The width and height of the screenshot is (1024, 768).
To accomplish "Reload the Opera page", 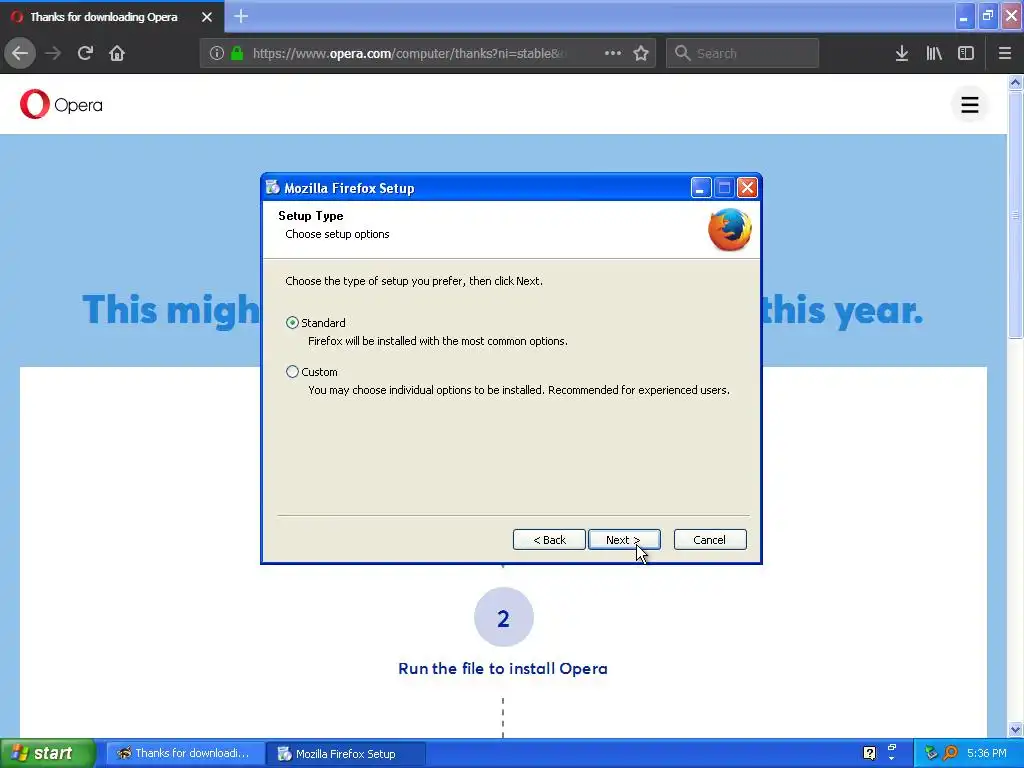I will (x=85, y=53).
